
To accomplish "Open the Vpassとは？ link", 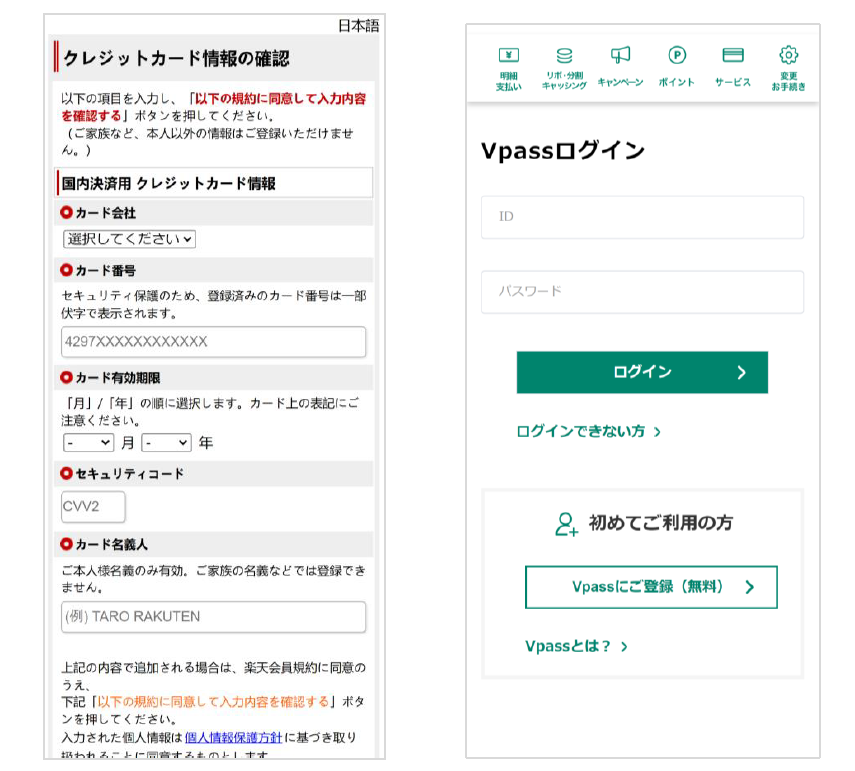I will [576, 646].
